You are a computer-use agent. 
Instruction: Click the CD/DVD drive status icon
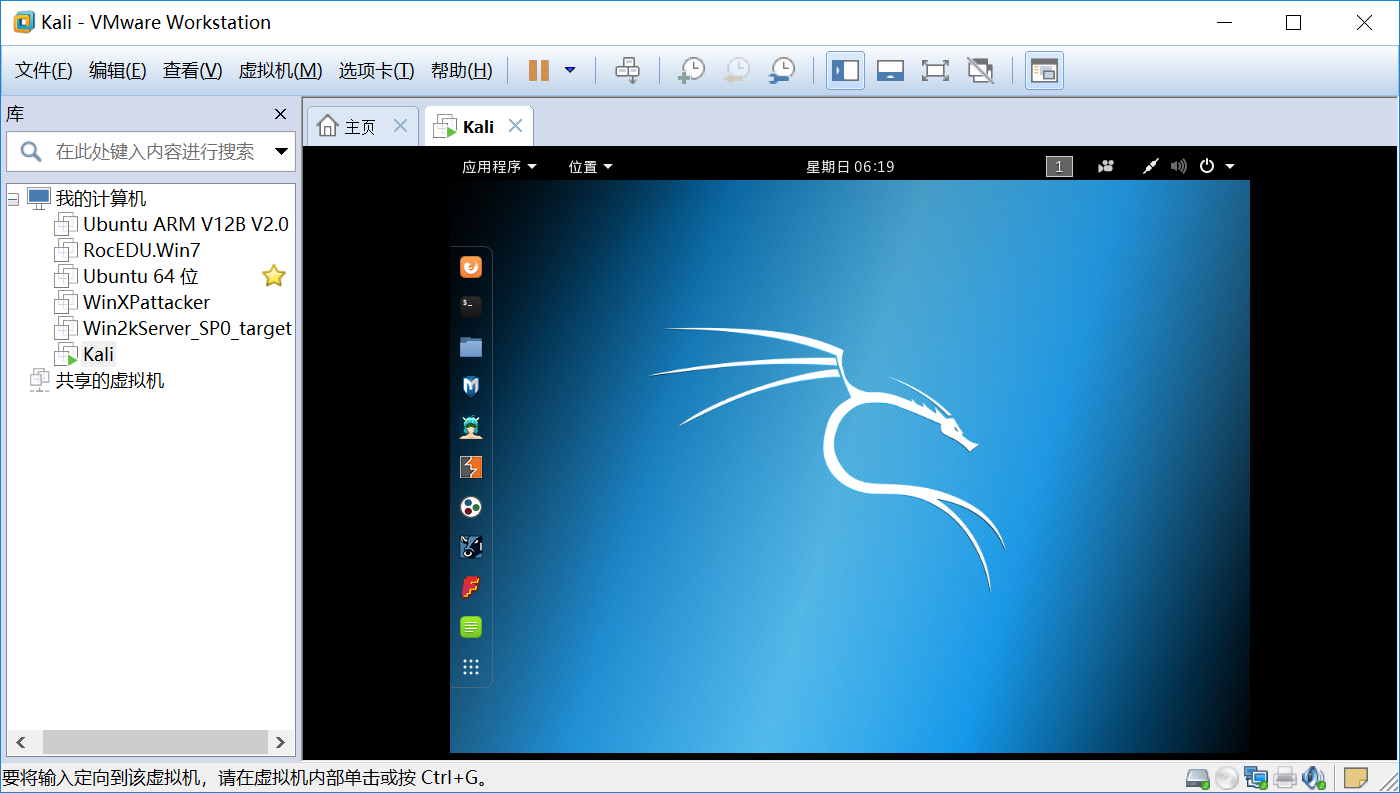(1227, 778)
